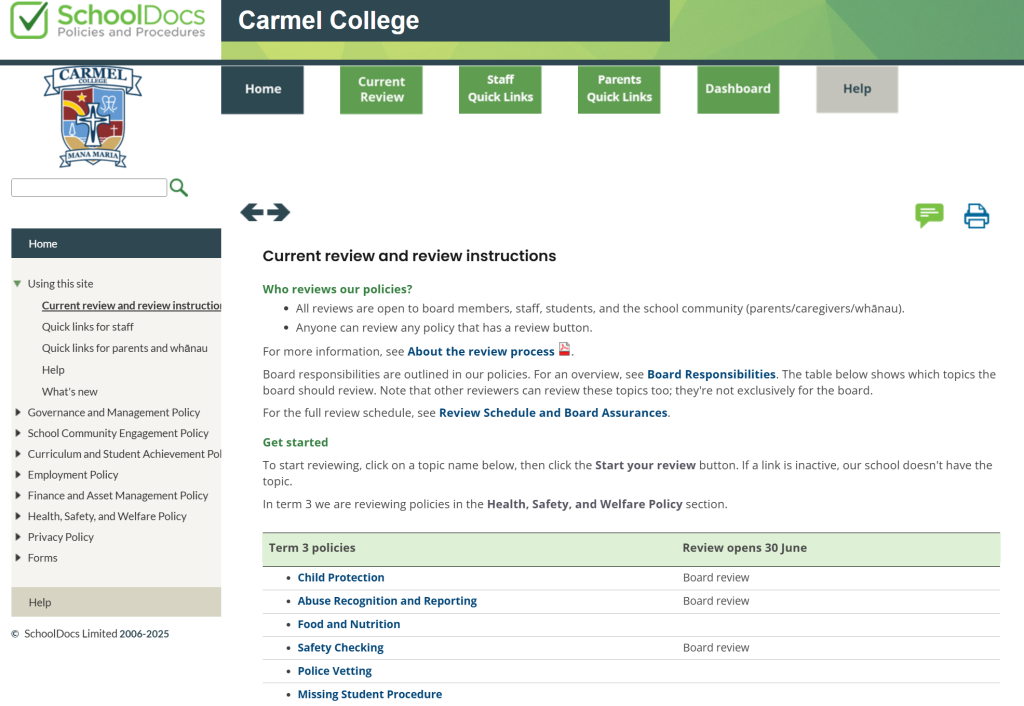Open the feedback comment icon
Screen dimensions: 1024x706
tap(929, 215)
